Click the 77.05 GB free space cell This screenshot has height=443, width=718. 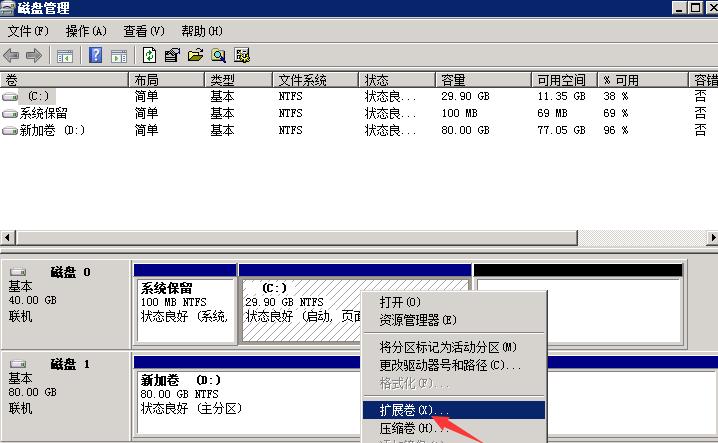561,131
